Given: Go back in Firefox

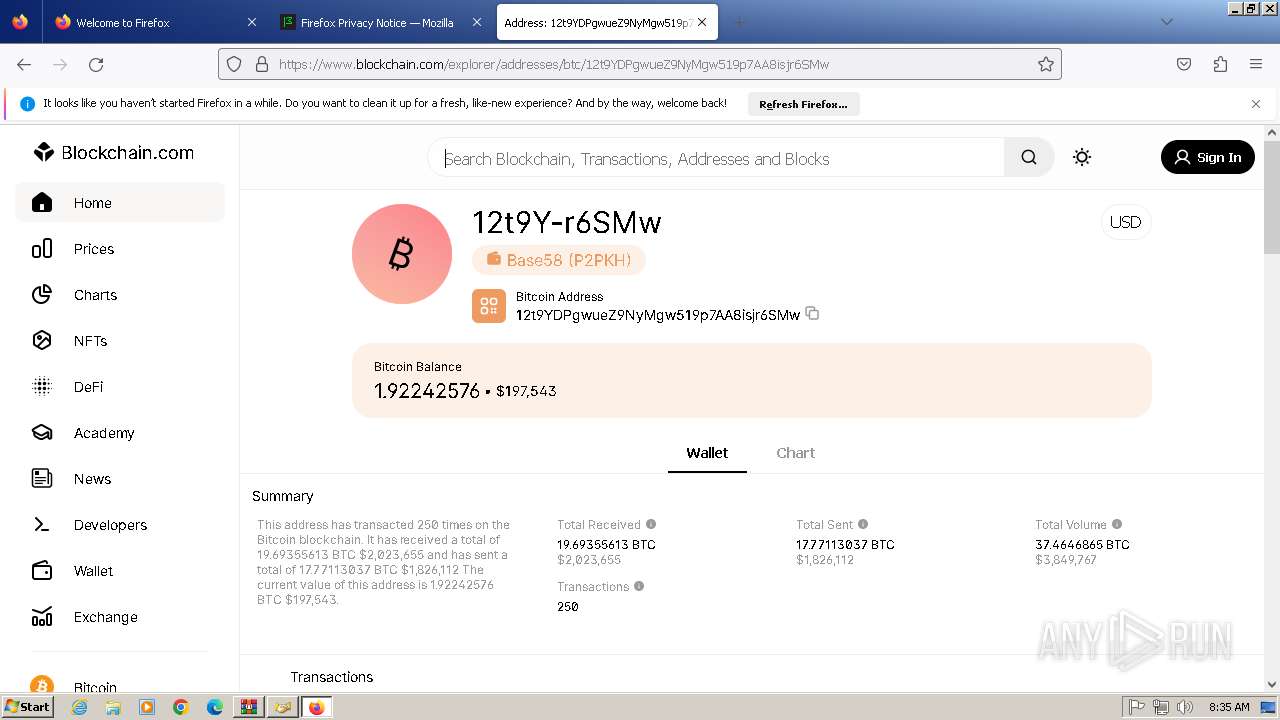Looking at the screenshot, I should (24, 64).
